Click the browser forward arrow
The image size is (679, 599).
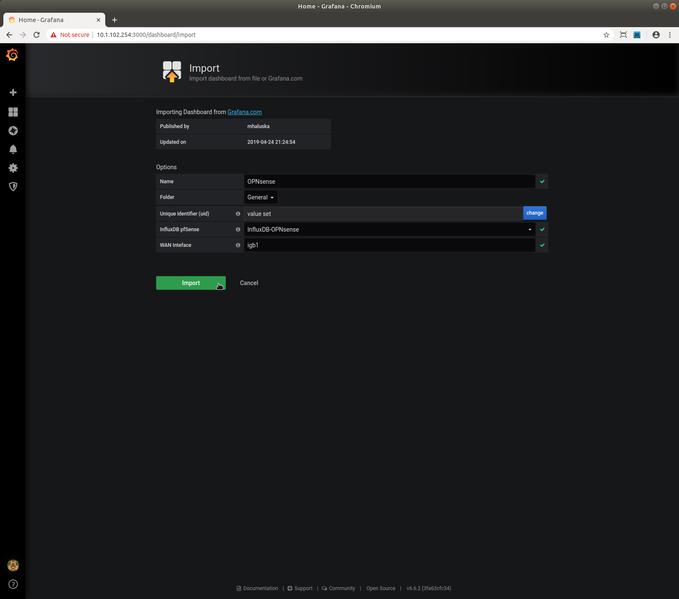pyautogui.click(x=23, y=35)
